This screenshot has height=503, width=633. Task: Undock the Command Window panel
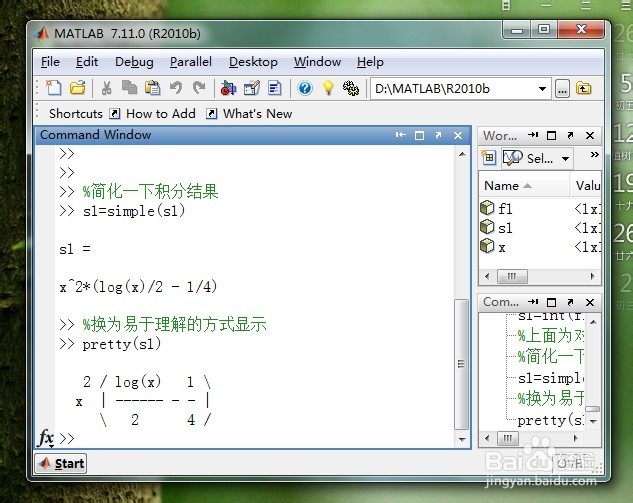438,135
